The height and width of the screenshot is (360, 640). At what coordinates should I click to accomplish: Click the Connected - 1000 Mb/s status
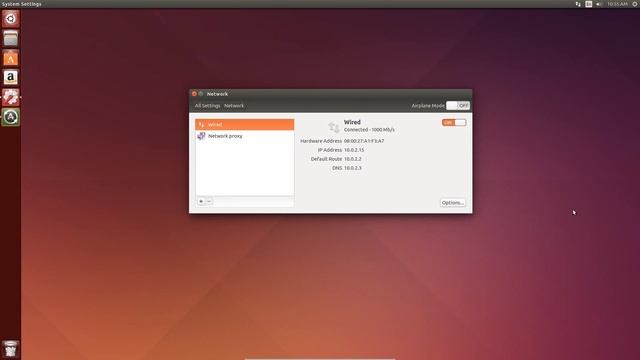click(x=369, y=129)
